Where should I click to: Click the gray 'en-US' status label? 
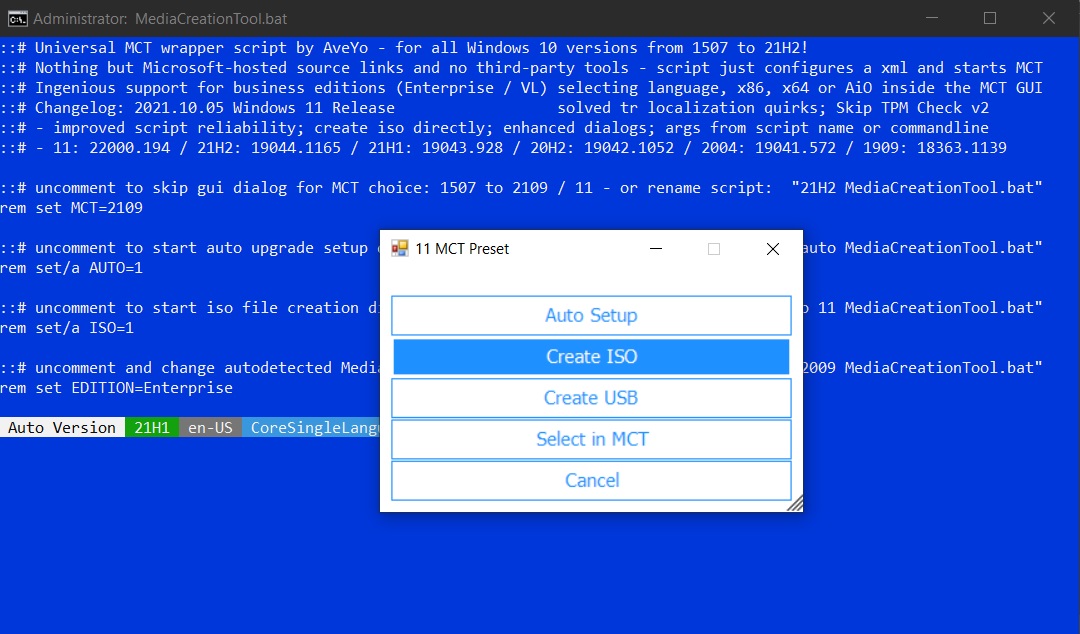point(210,427)
